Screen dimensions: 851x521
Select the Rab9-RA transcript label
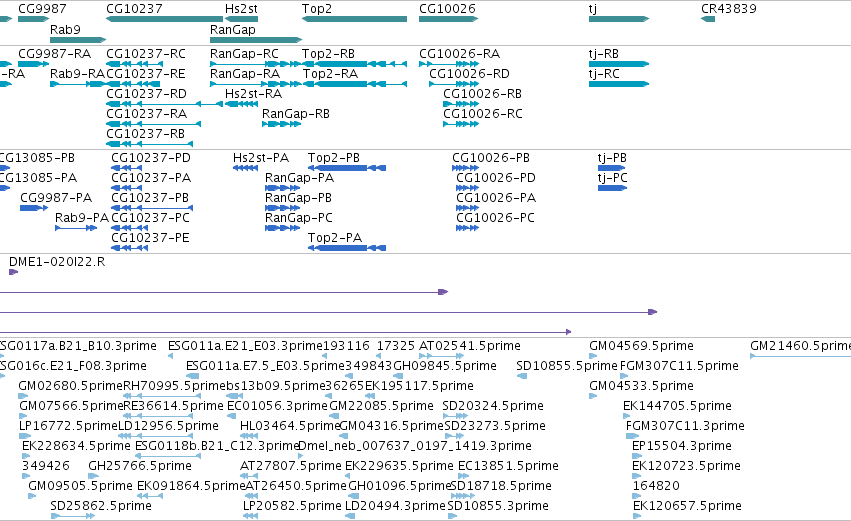pyautogui.click(x=77, y=74)
